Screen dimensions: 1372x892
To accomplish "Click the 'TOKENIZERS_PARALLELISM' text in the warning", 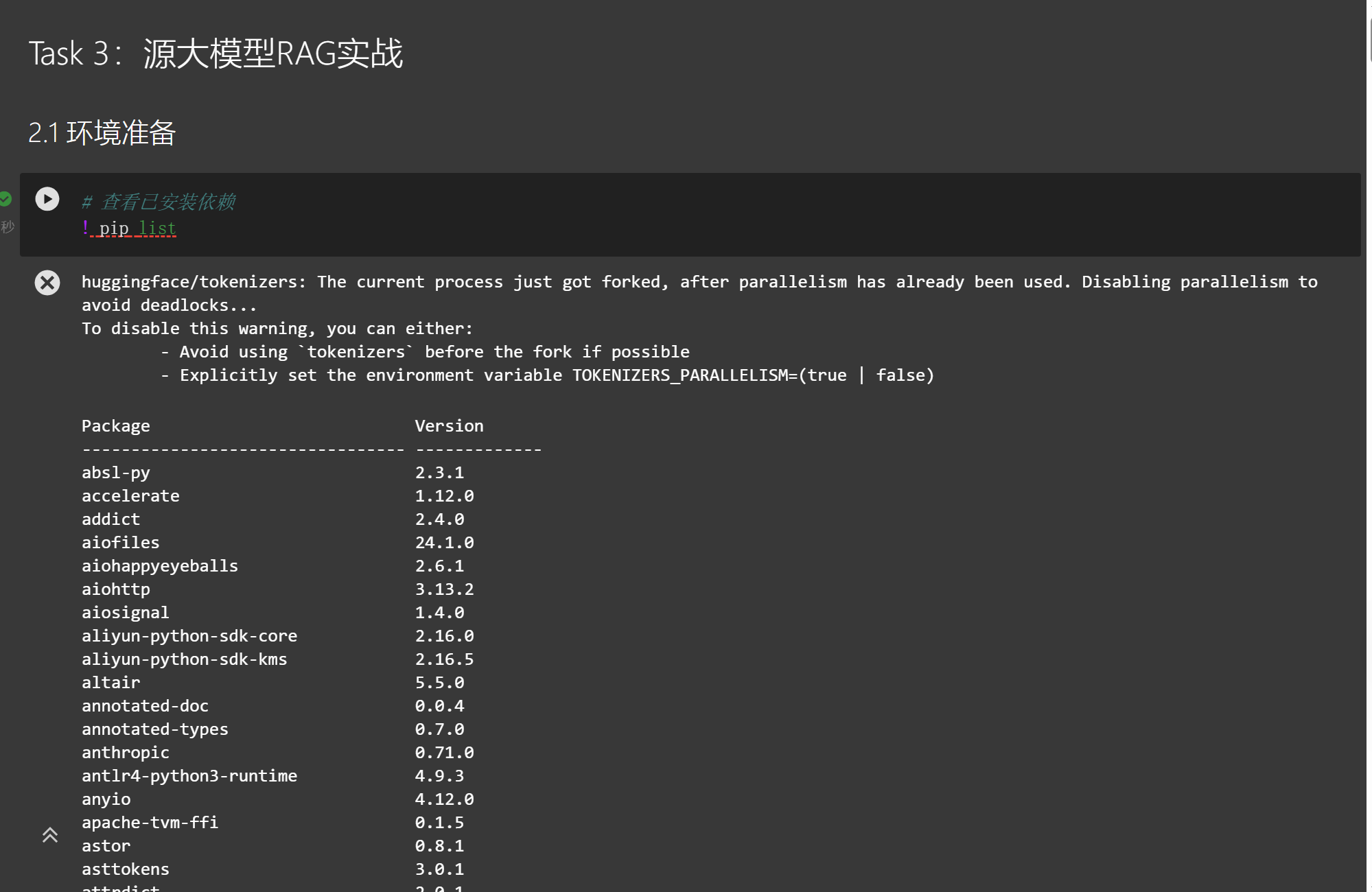I will pyautogui.click(x=679, y=375).
